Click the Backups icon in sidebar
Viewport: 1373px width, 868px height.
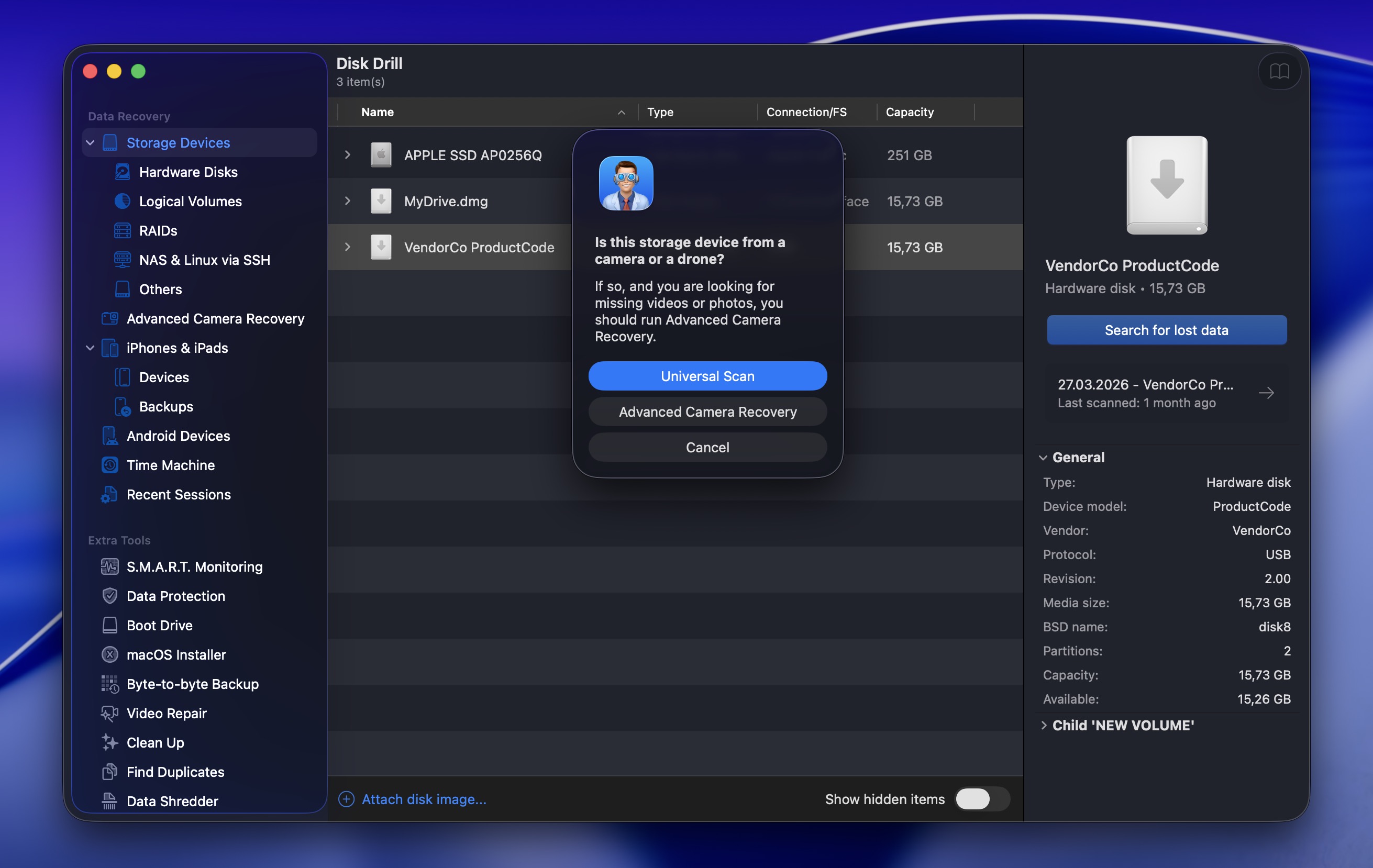pyautogui.click(x=122, y=406)
